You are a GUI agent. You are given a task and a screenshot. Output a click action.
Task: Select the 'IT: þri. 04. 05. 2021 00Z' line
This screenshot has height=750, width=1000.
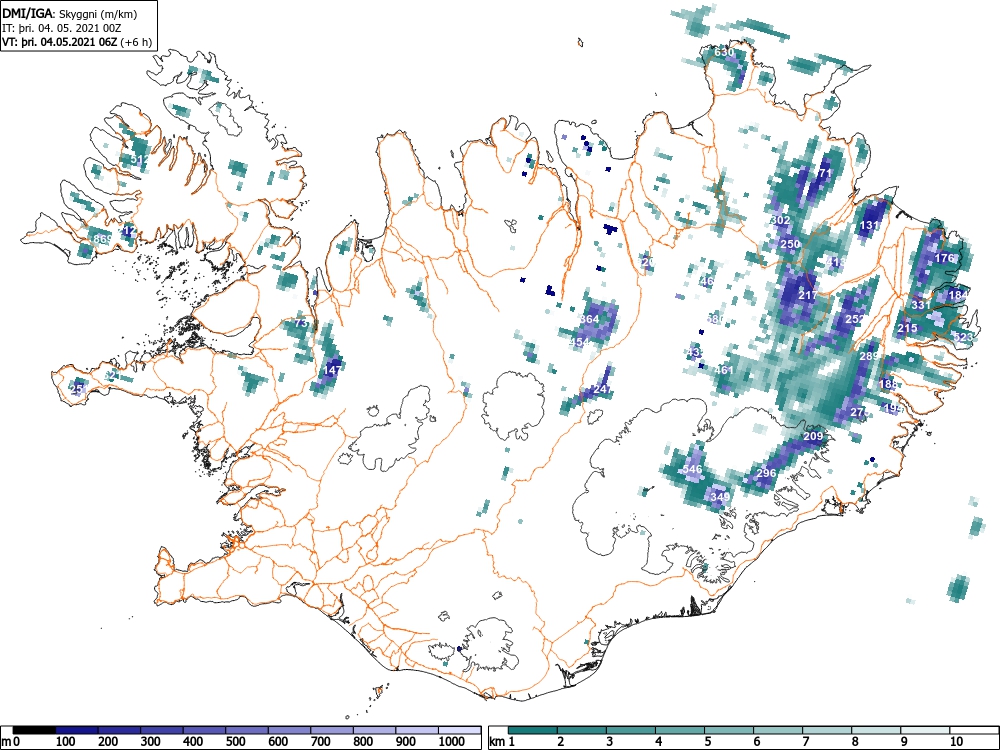pos(62,28)
